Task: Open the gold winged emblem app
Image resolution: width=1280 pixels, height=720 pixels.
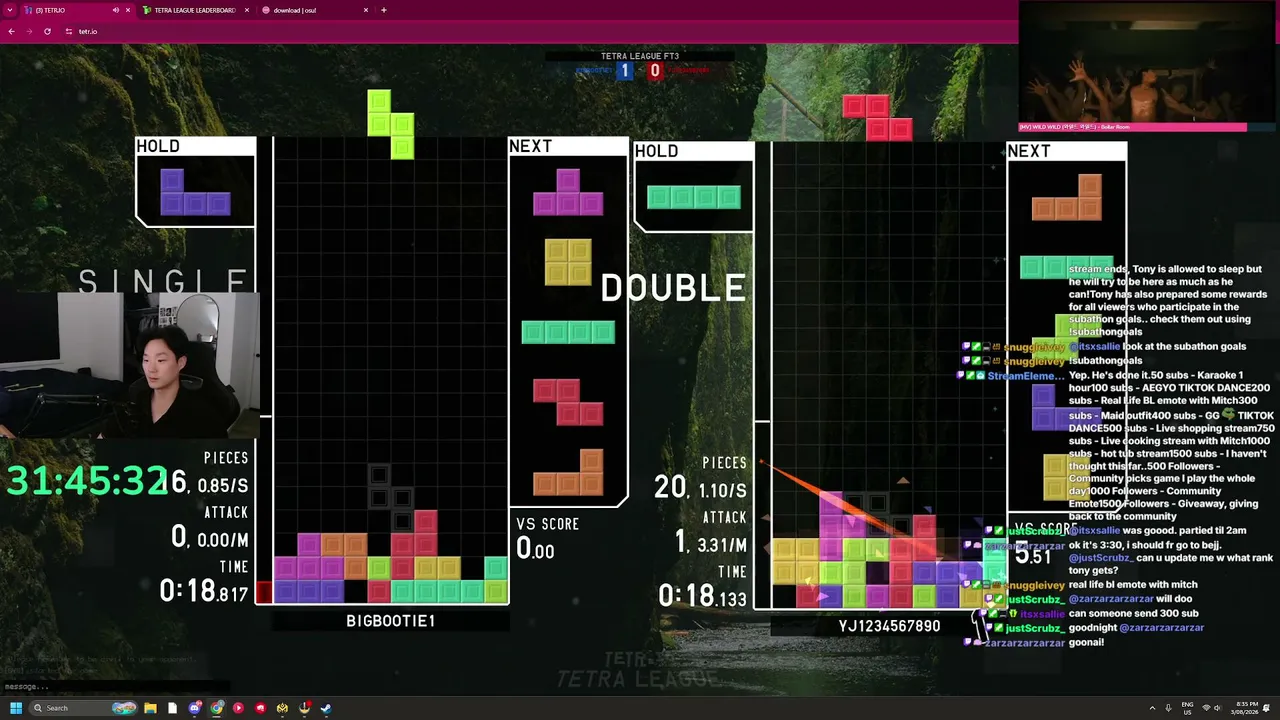Action: click(x=282, y=708)
